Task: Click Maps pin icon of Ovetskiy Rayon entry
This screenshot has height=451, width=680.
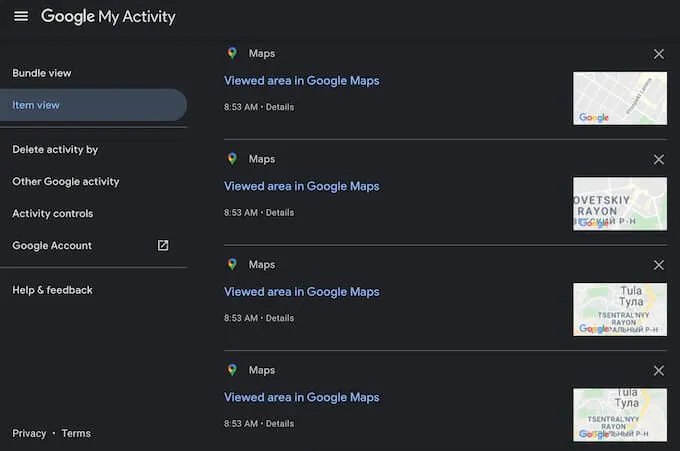Action: (x=232, y=159)
